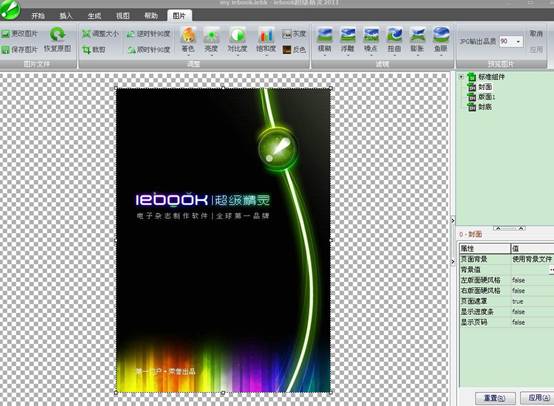Expand the 模糊 filter dropdown arrow
The height and width of the screenshot is (406, 554).
[x=324, y=55]
